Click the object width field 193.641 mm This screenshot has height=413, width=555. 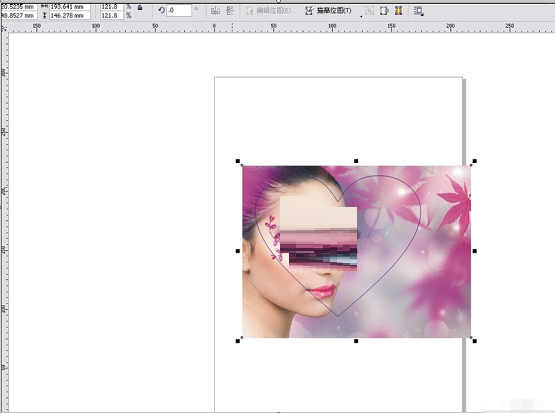point(70,7)
